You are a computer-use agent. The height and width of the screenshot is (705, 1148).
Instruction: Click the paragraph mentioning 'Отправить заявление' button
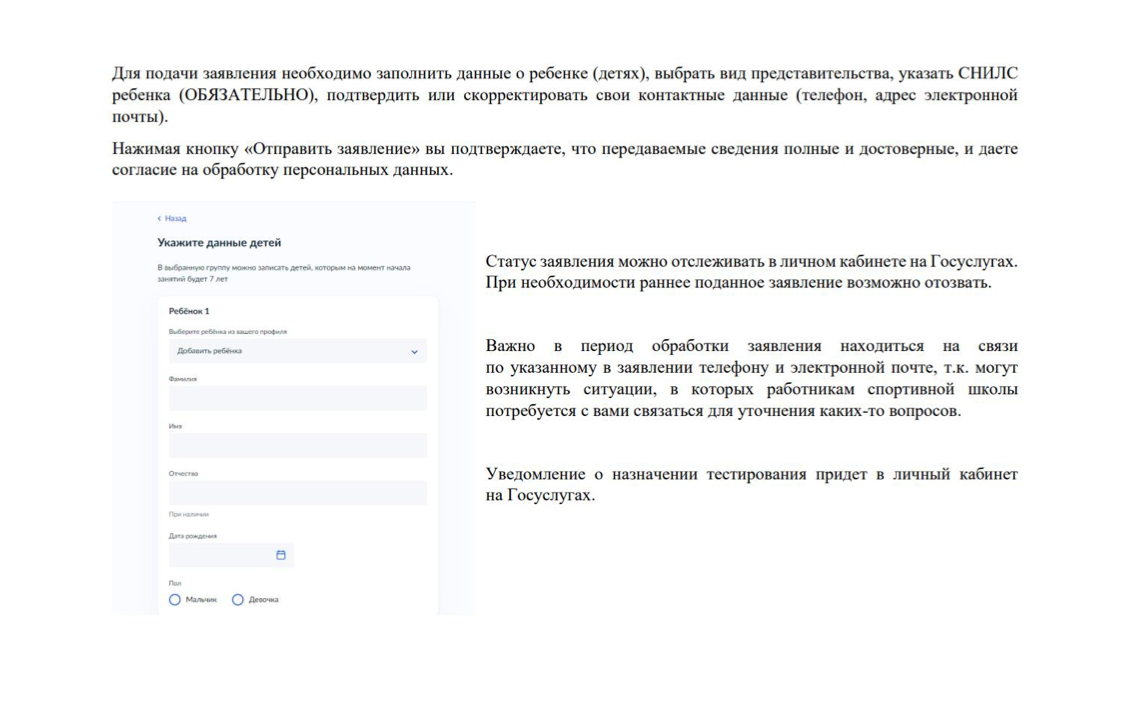(x=564, y=159)
